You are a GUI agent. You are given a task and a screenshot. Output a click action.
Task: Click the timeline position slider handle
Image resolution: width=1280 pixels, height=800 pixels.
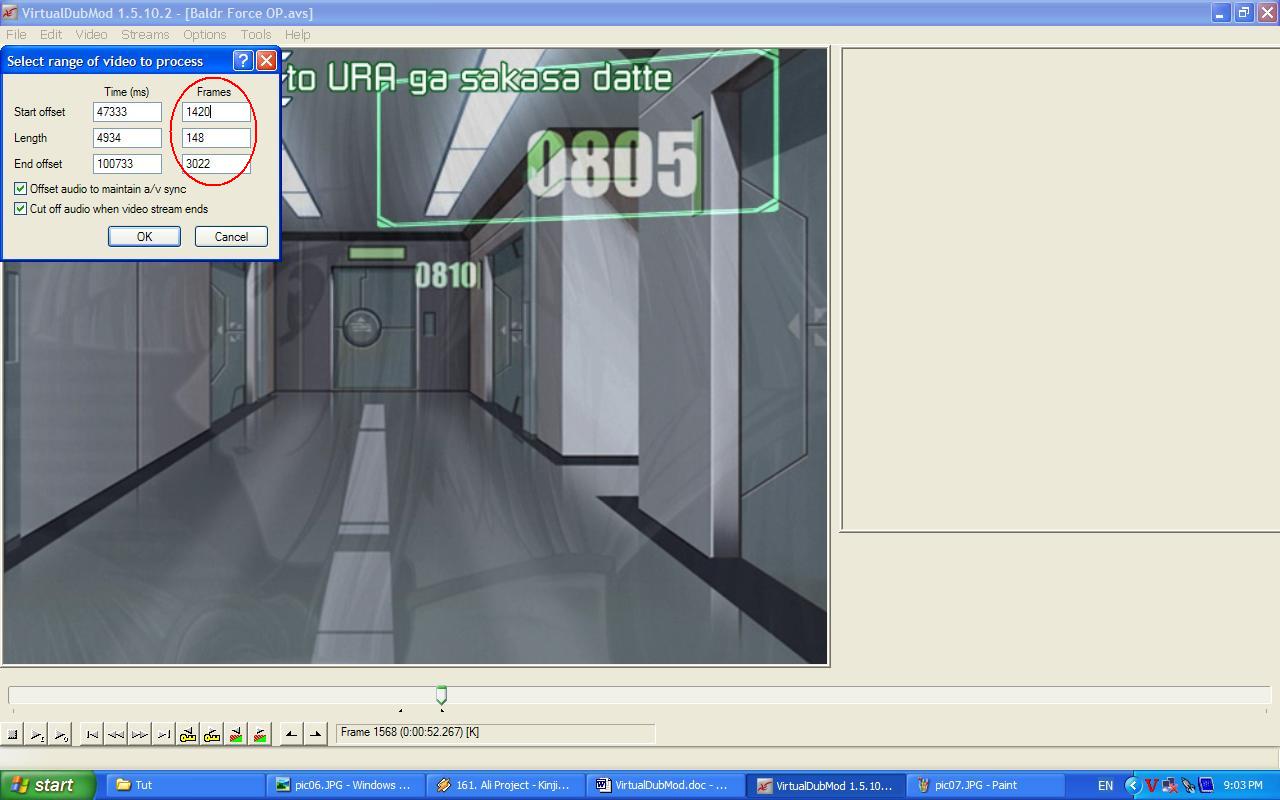[441, 694]
